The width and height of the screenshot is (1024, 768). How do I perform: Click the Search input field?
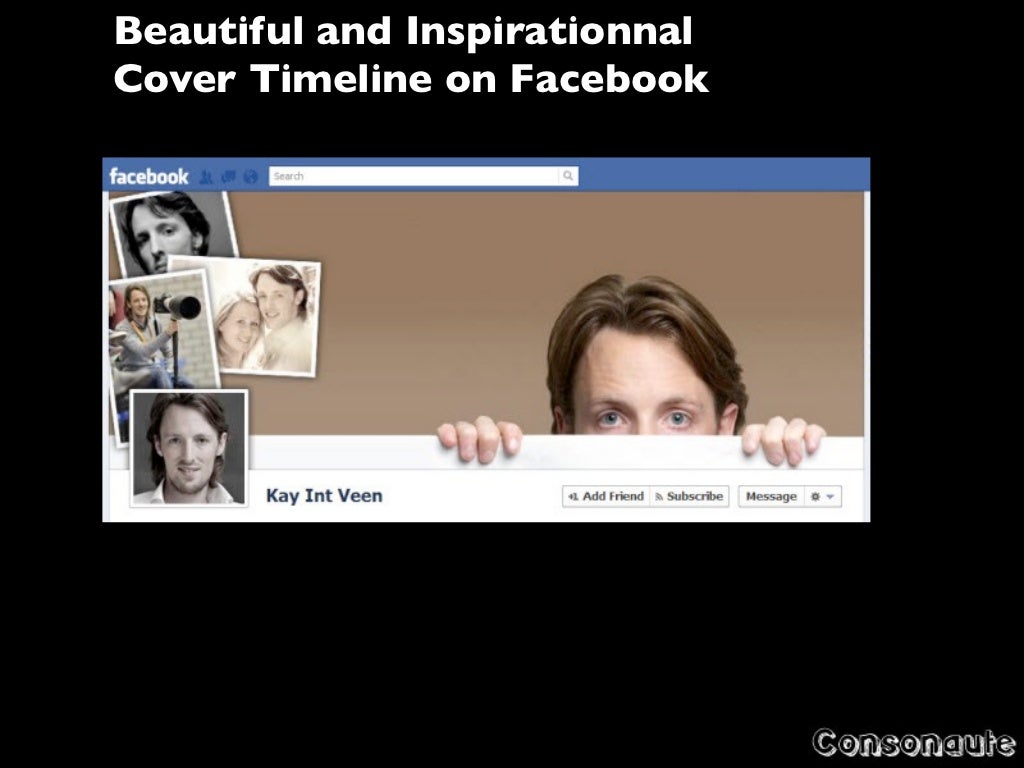[x=414, y=176]
